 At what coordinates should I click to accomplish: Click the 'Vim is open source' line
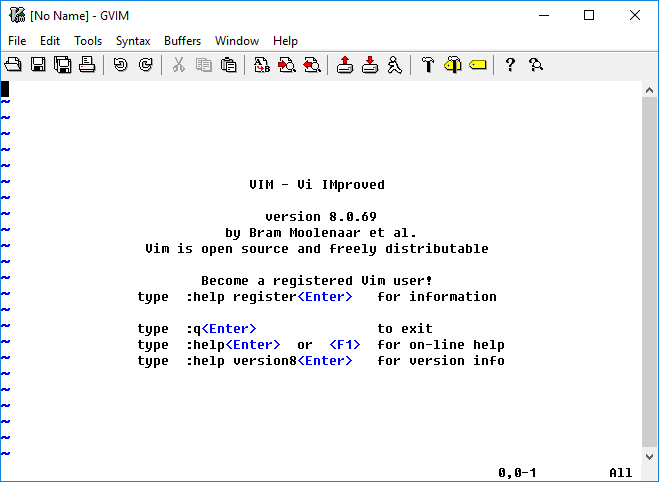tap(317, 249)
